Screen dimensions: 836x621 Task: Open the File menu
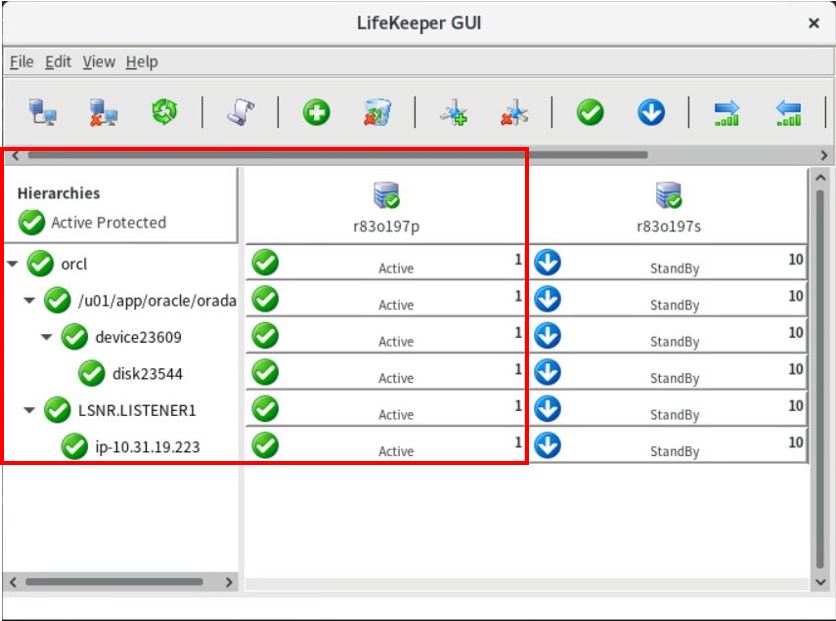(x=21, y=62)
